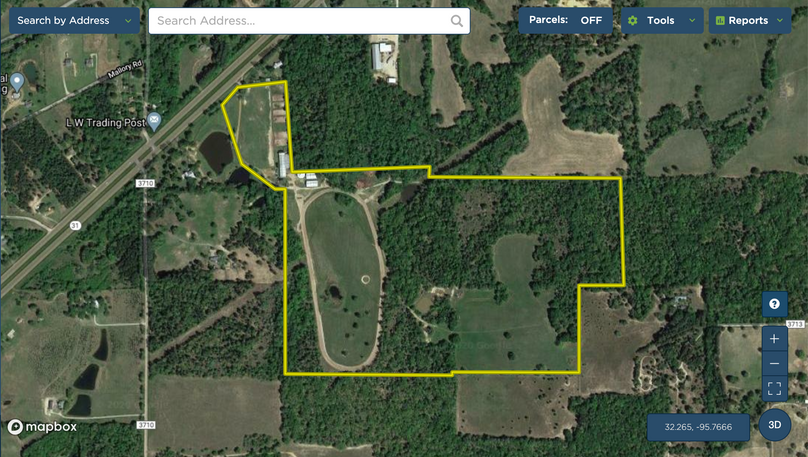The height and width of the screenshot is (457, 808).
Task: Switch map to 3D view
Action: [x=775, y=425]
